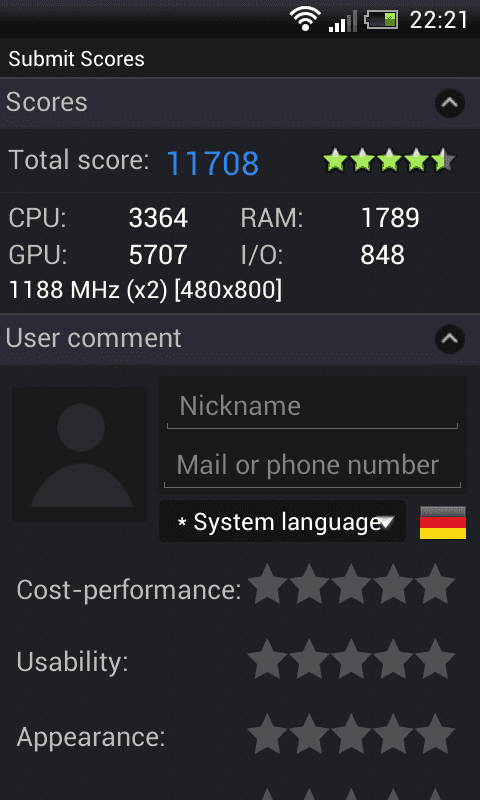480x800 pixels.
Task: Tap the green total score star rating
Action: 389,160
